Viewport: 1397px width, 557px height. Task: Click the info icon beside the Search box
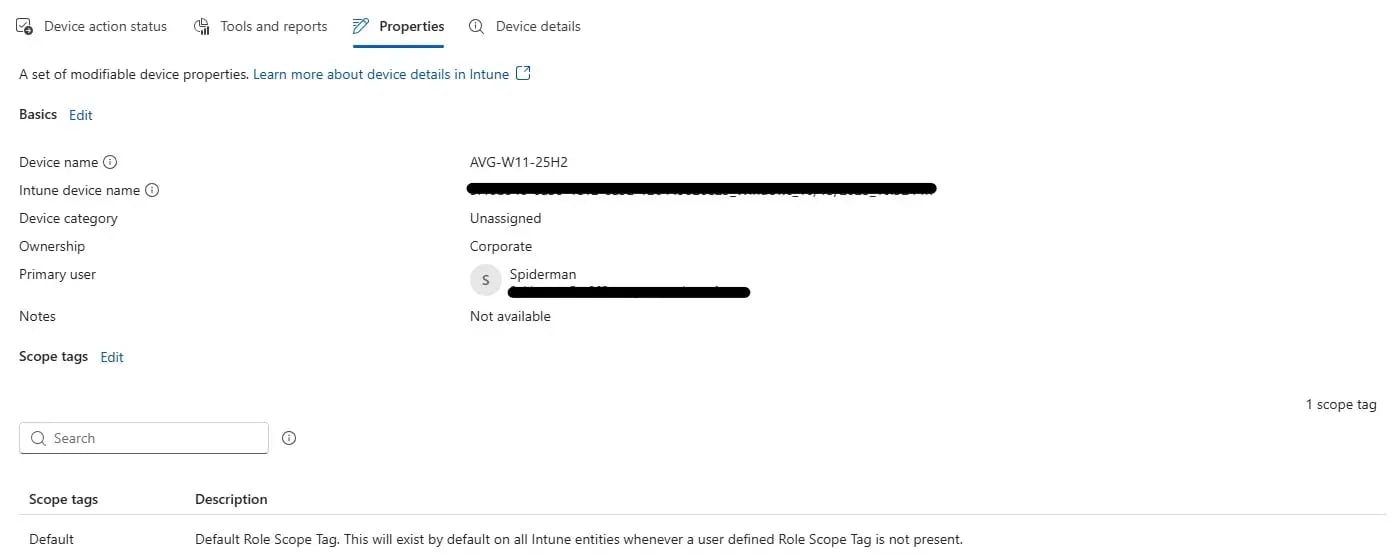pos(289,438)
